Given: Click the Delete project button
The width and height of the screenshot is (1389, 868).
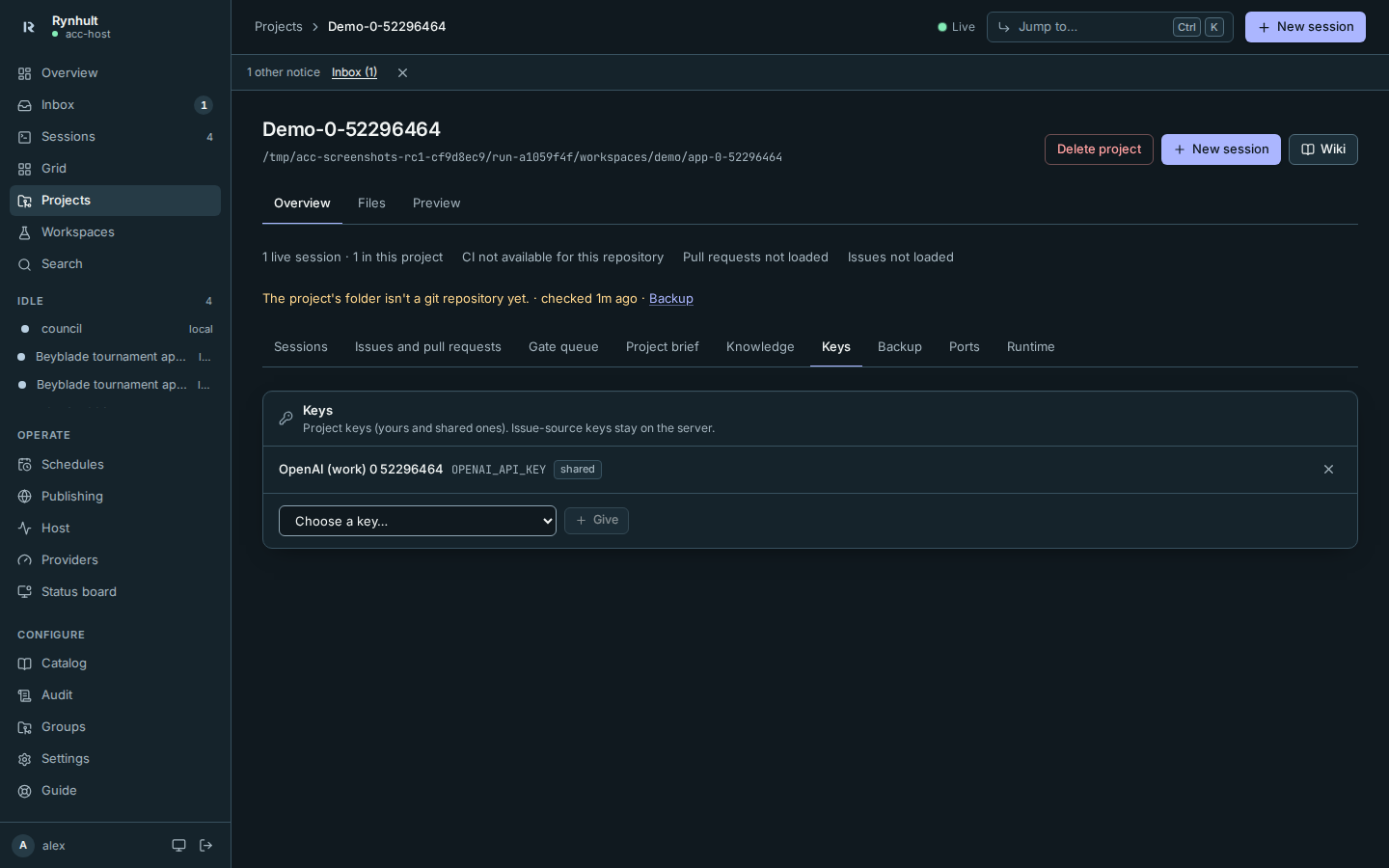Looking at the screenshot, I should click(1099, 149).
